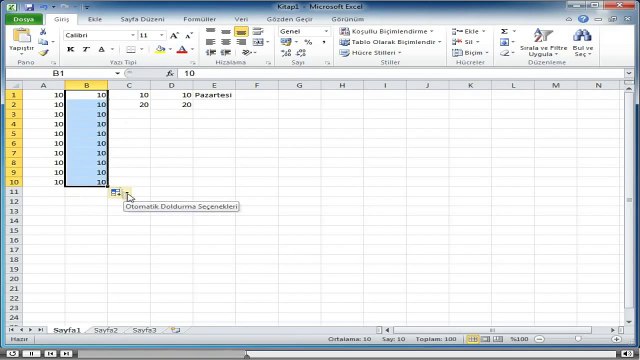Click the Merge and Center icon
This screenshot has height=360, width=640.
258,42
